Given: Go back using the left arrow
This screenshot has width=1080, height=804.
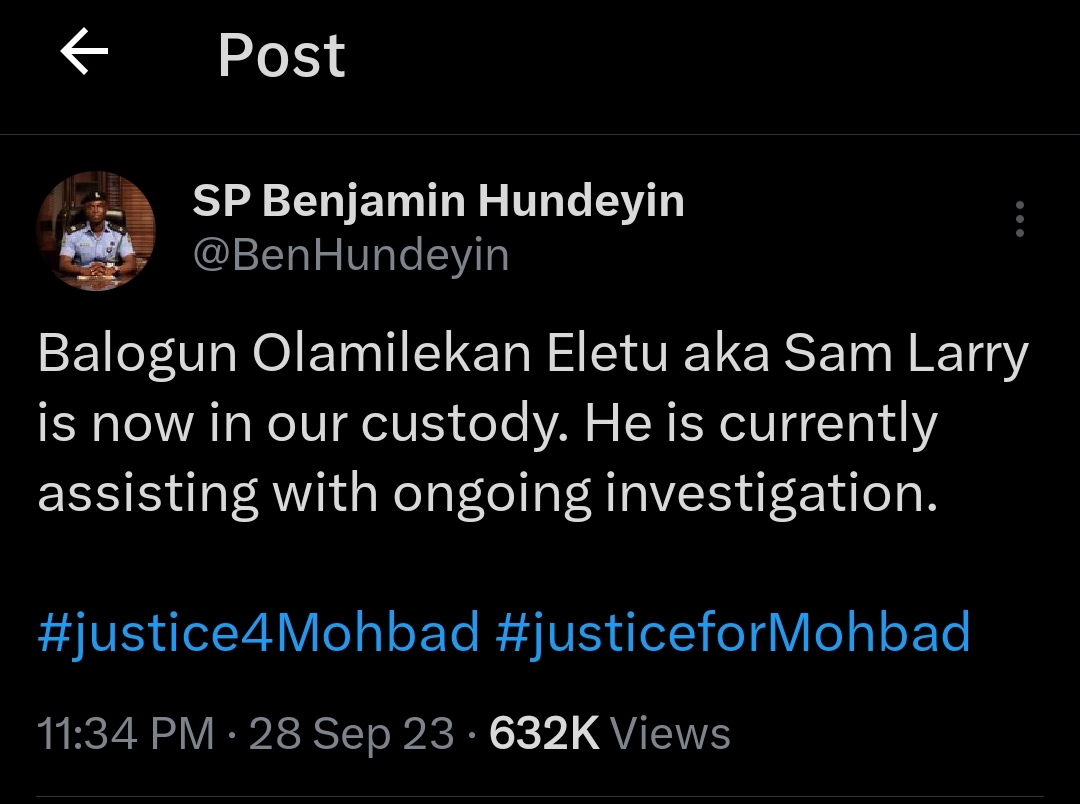Looking at the screenshot, I should click(x=84, y=53).
